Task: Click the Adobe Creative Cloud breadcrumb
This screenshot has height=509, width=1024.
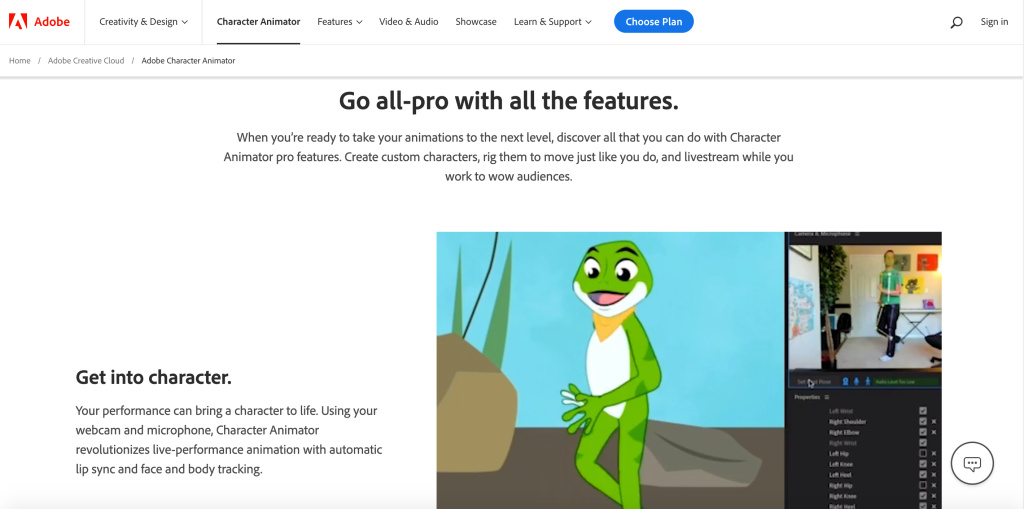Action: (x=86, y=61)
